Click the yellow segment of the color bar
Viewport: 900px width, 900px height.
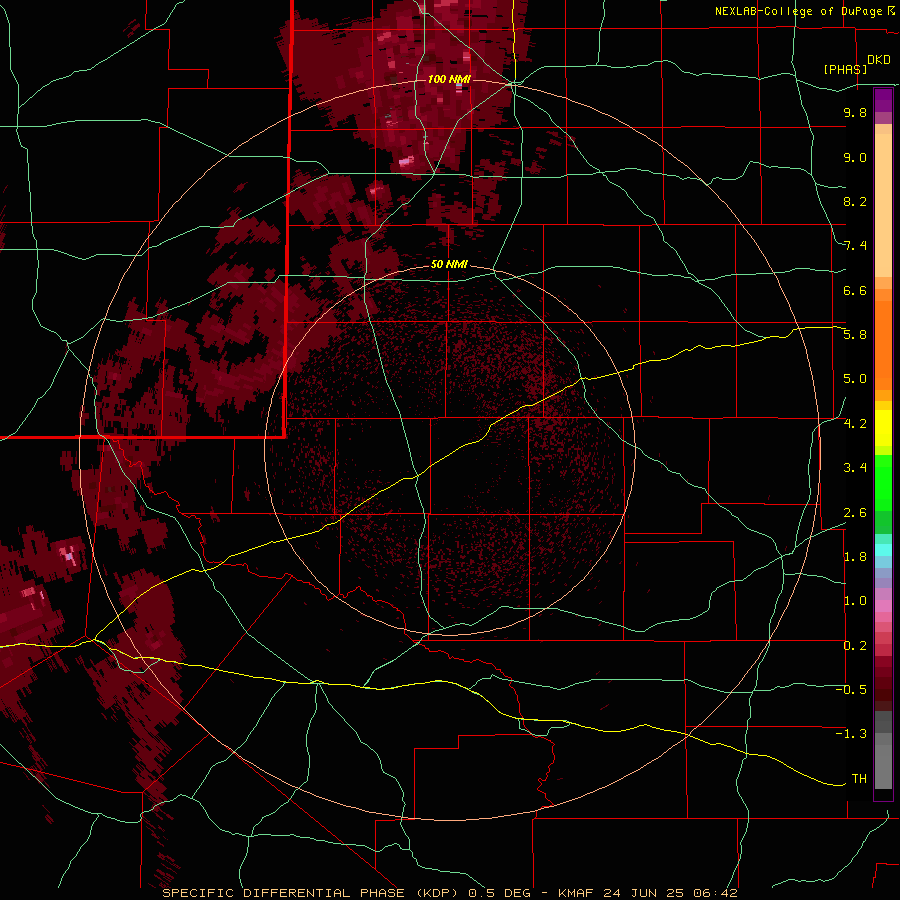883,428
